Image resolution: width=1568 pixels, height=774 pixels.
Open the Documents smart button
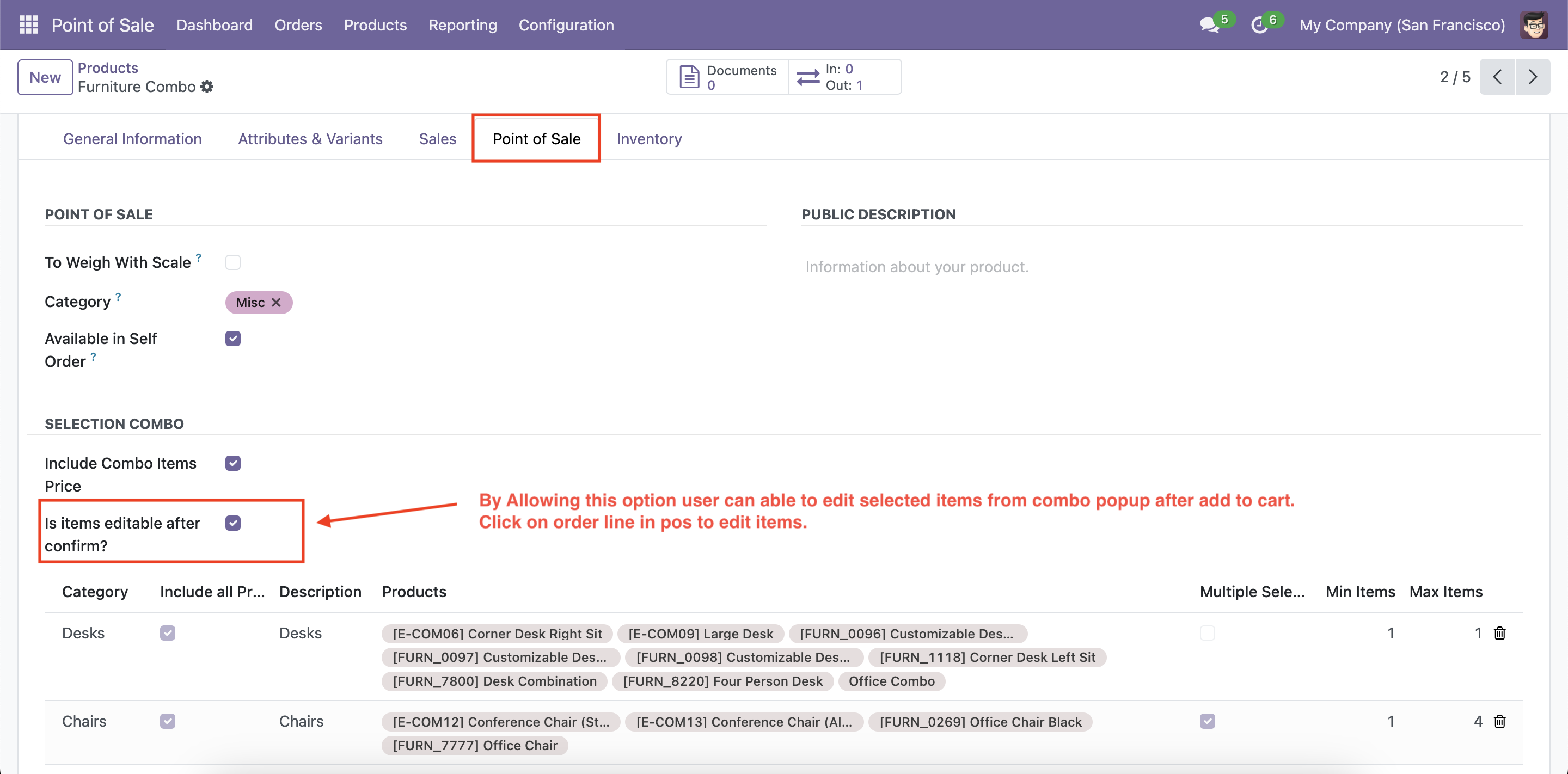(x=727, y=77)
